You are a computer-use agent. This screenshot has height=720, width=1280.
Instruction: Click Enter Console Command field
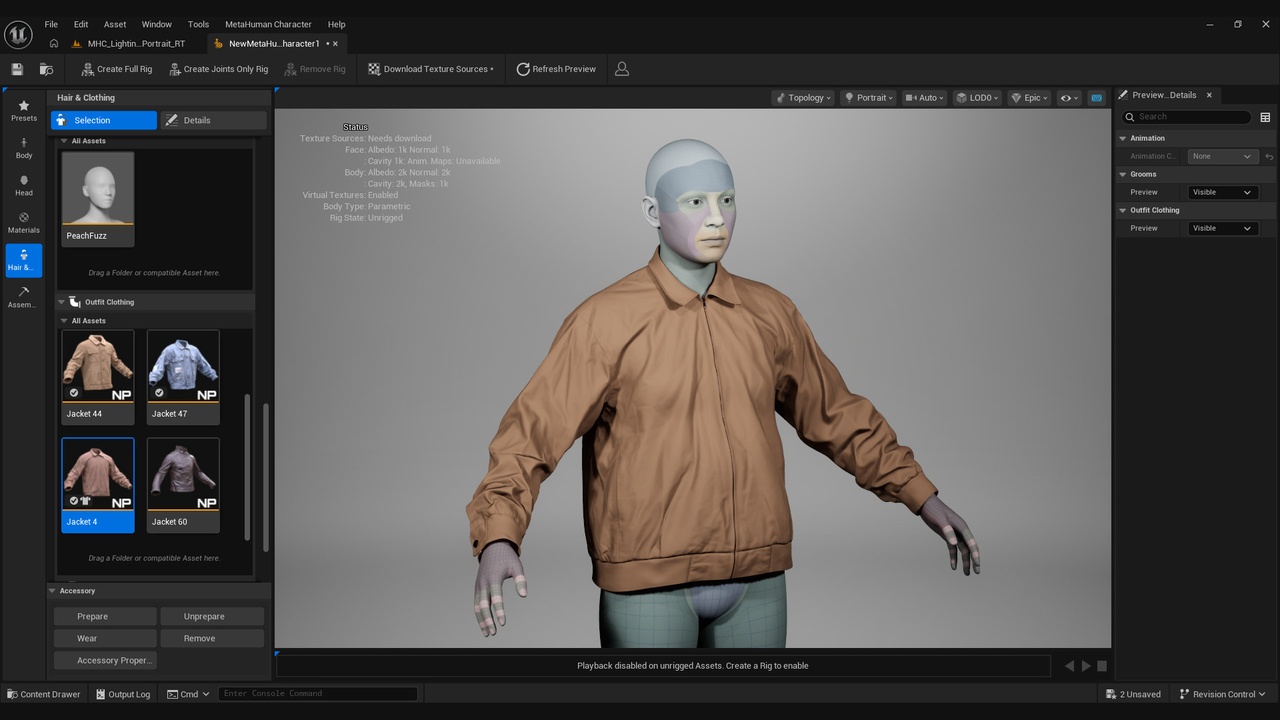[318, 693]
